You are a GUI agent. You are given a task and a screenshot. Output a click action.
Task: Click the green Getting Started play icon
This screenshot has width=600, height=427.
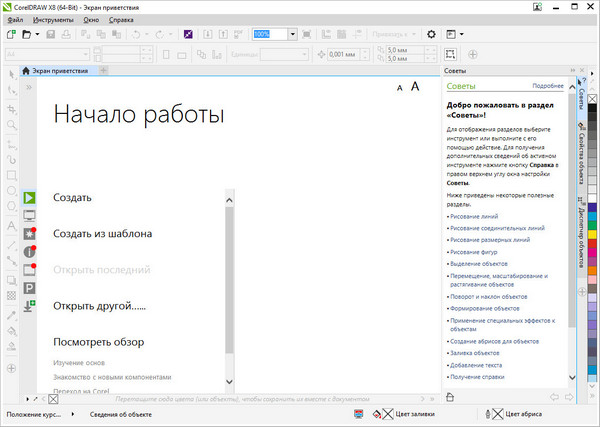point(29,198)
